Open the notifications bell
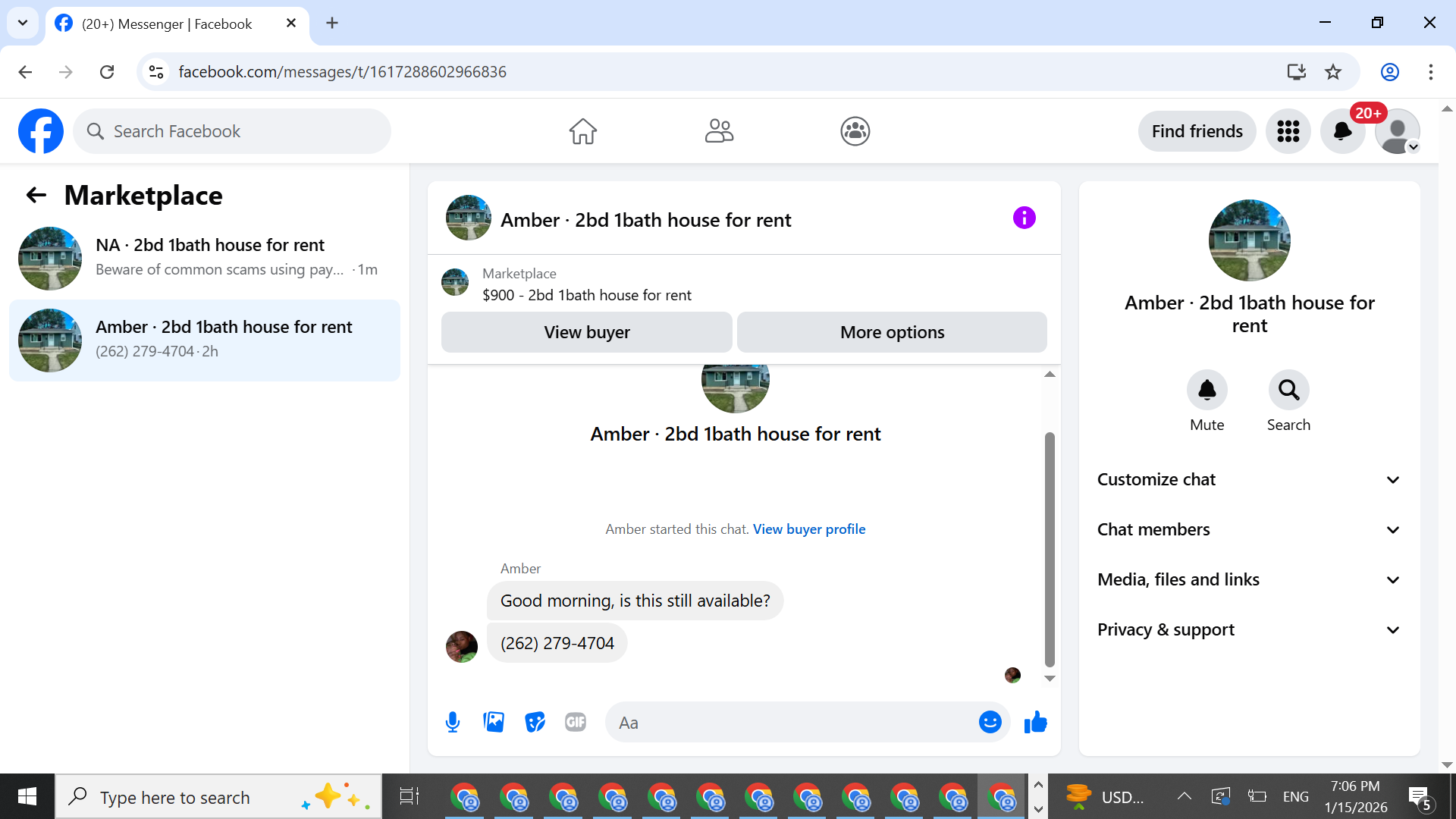This screenshot has height=819, width=1456. click(1342, 131)
